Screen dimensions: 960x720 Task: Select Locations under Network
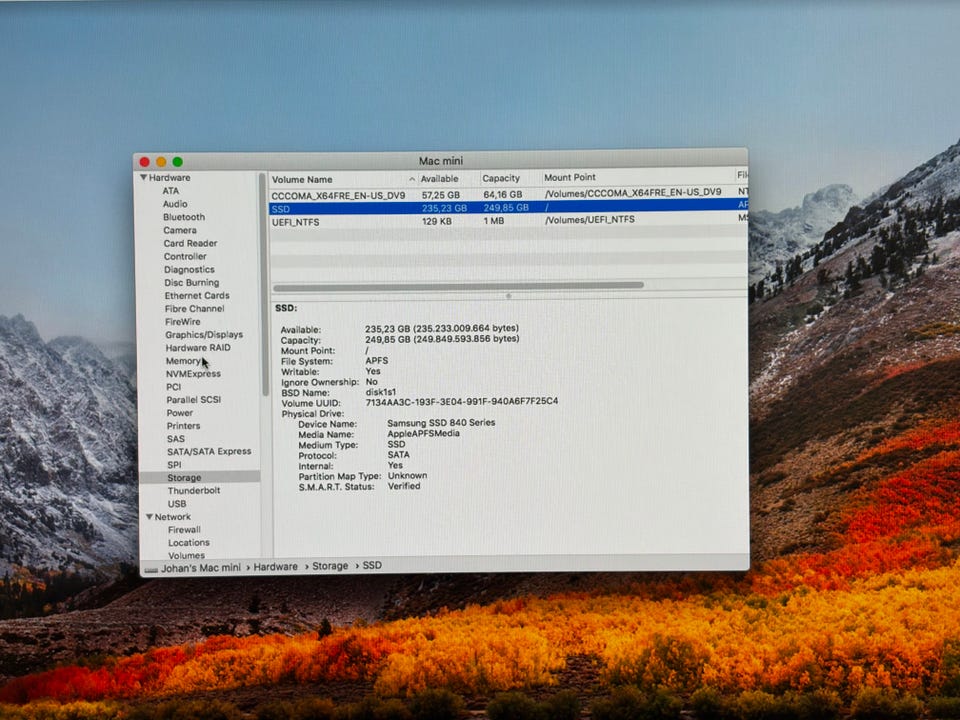pyautogui.click(x=189, y=543)
